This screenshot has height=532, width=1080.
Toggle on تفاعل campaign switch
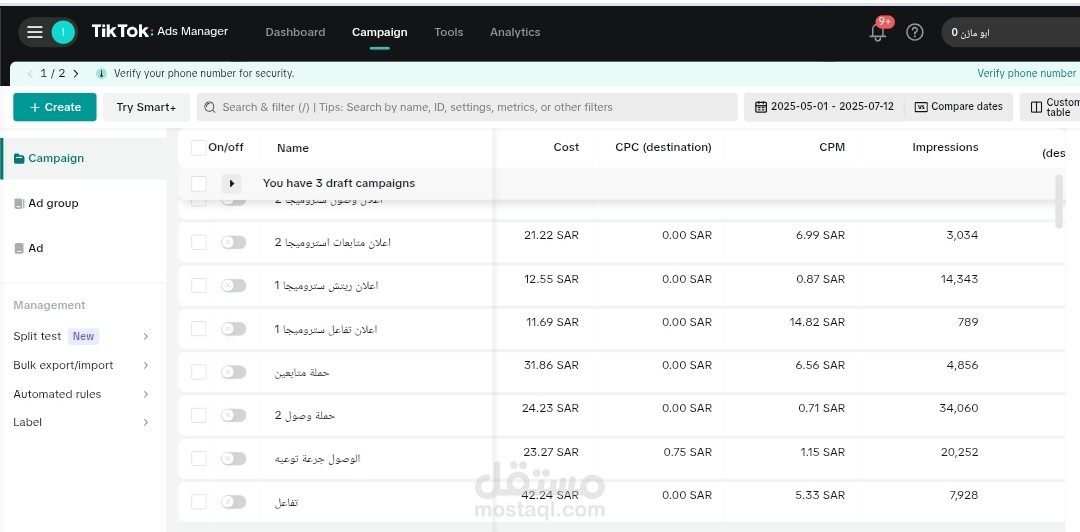(x=233, y=502)
